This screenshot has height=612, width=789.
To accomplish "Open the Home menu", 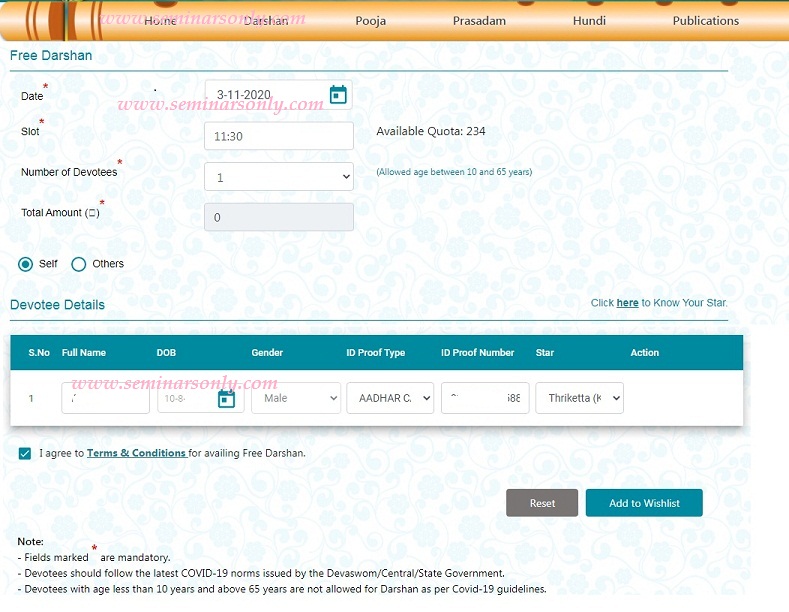I will 160,20.
